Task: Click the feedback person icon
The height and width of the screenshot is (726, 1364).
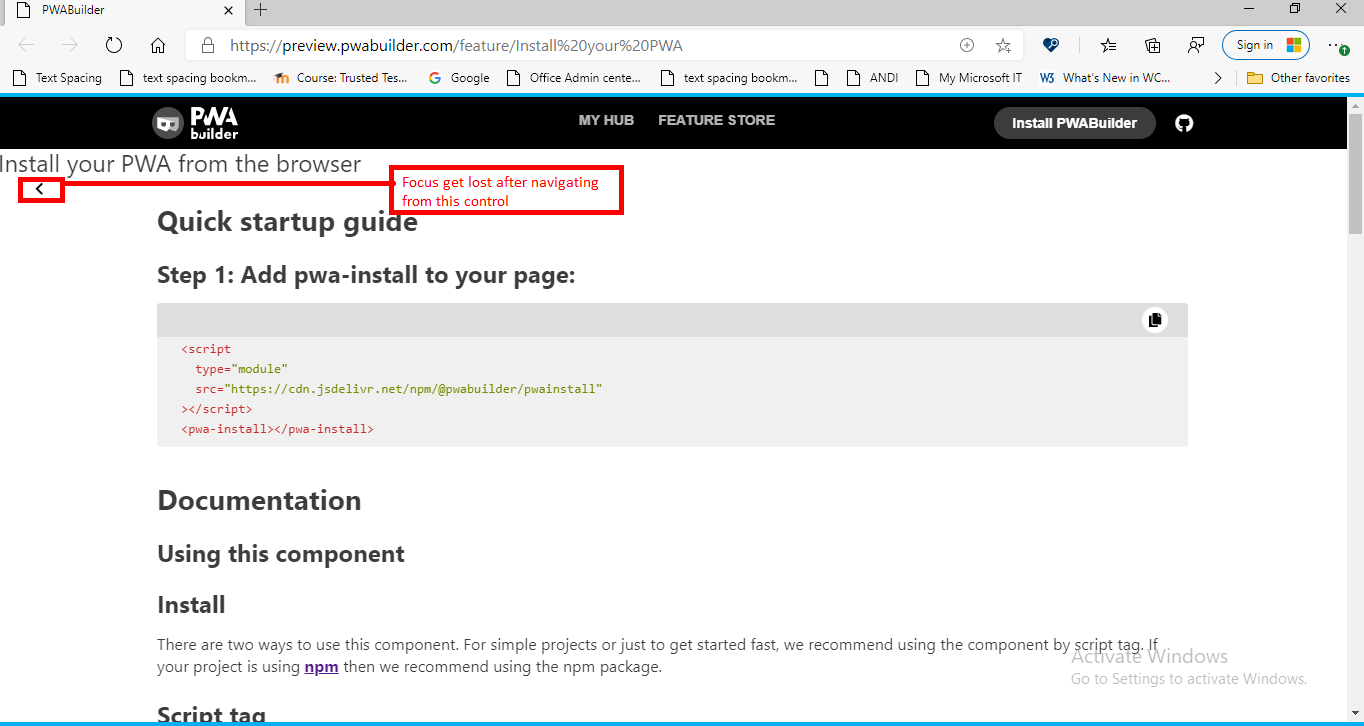Action: pos(1196,45)
